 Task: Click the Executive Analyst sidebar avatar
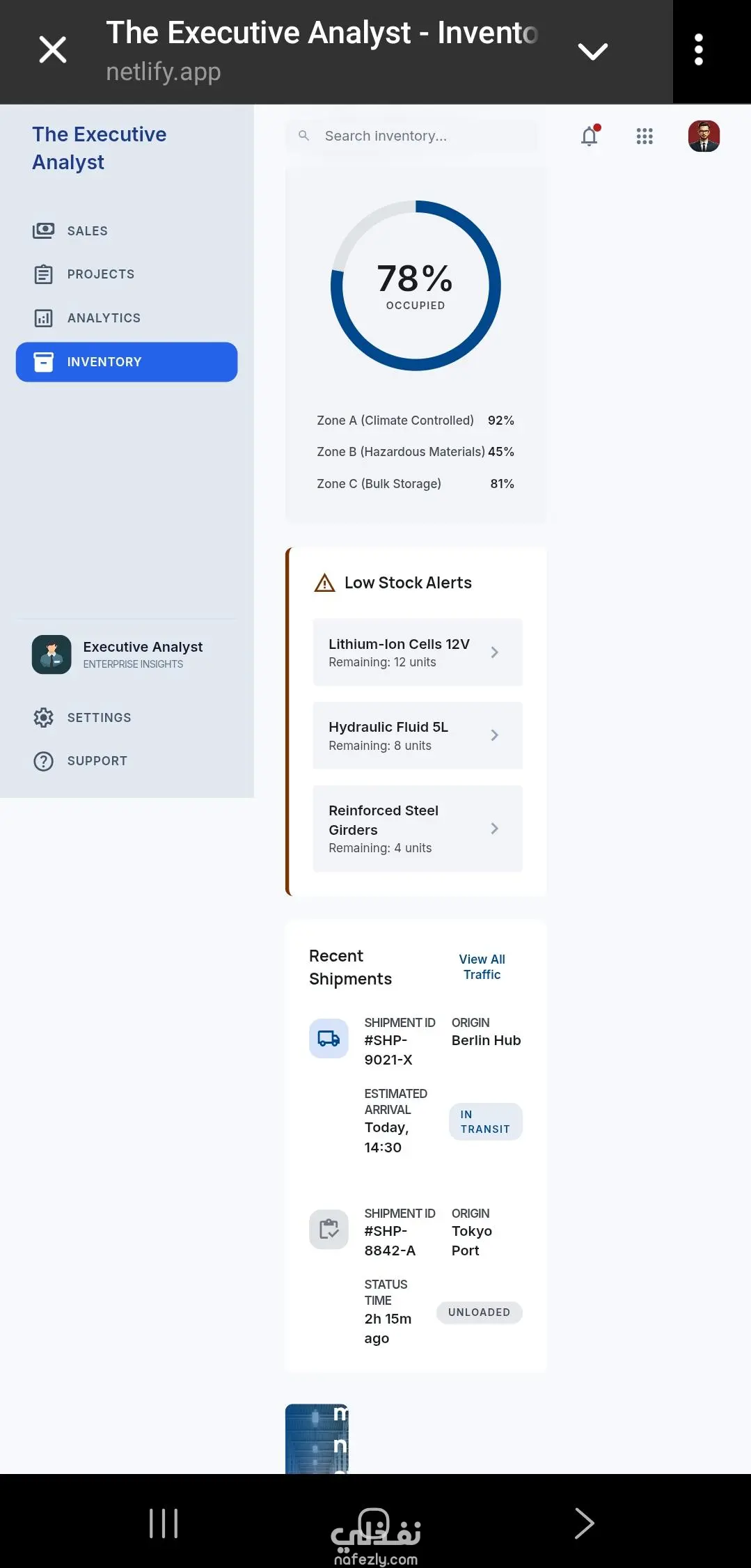(x=52, y=654)
